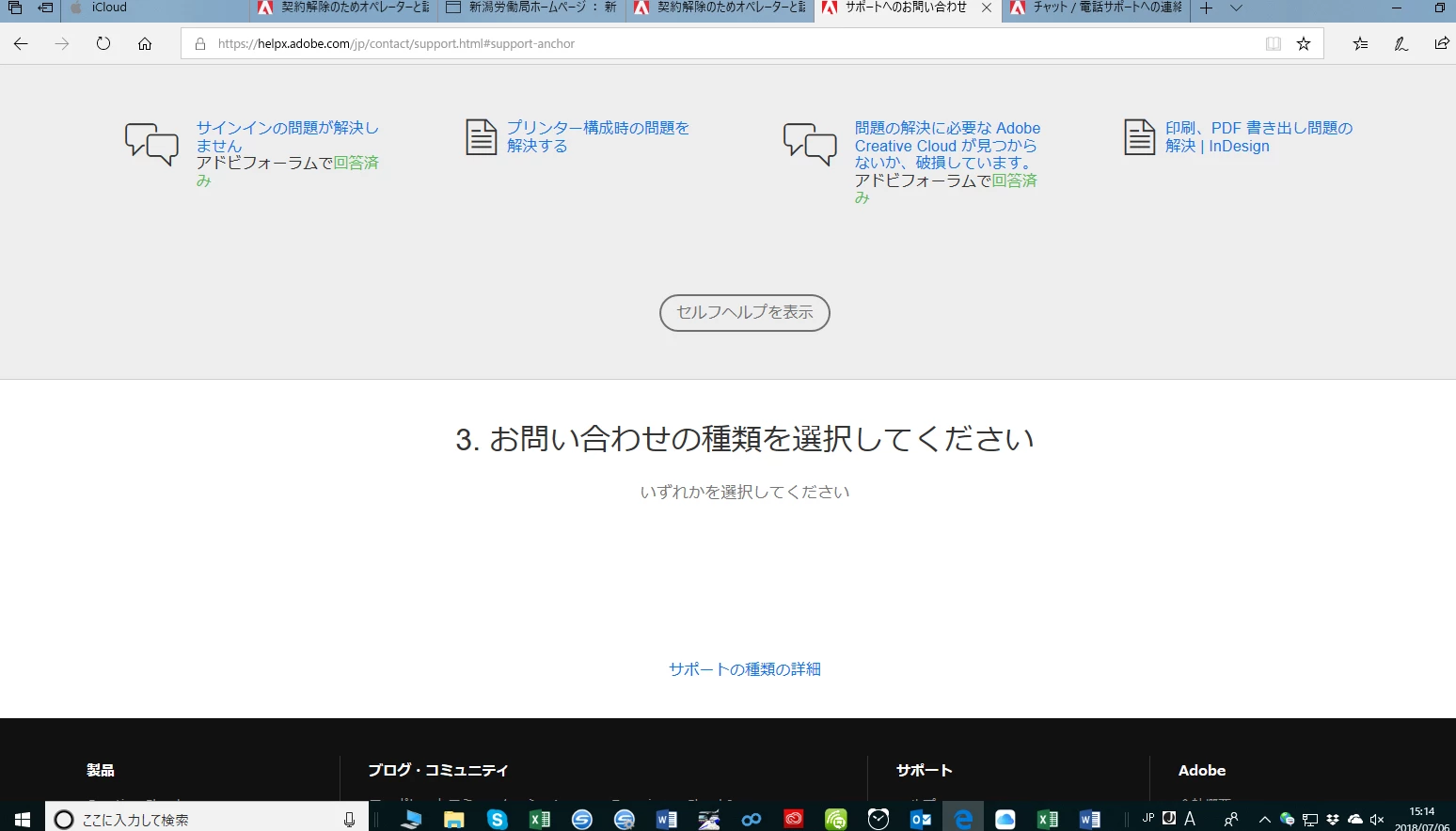Click the ブログ・コミュニティ footer heading
Viewport: 1456px width, 831px height.
(x=438, y=770)
